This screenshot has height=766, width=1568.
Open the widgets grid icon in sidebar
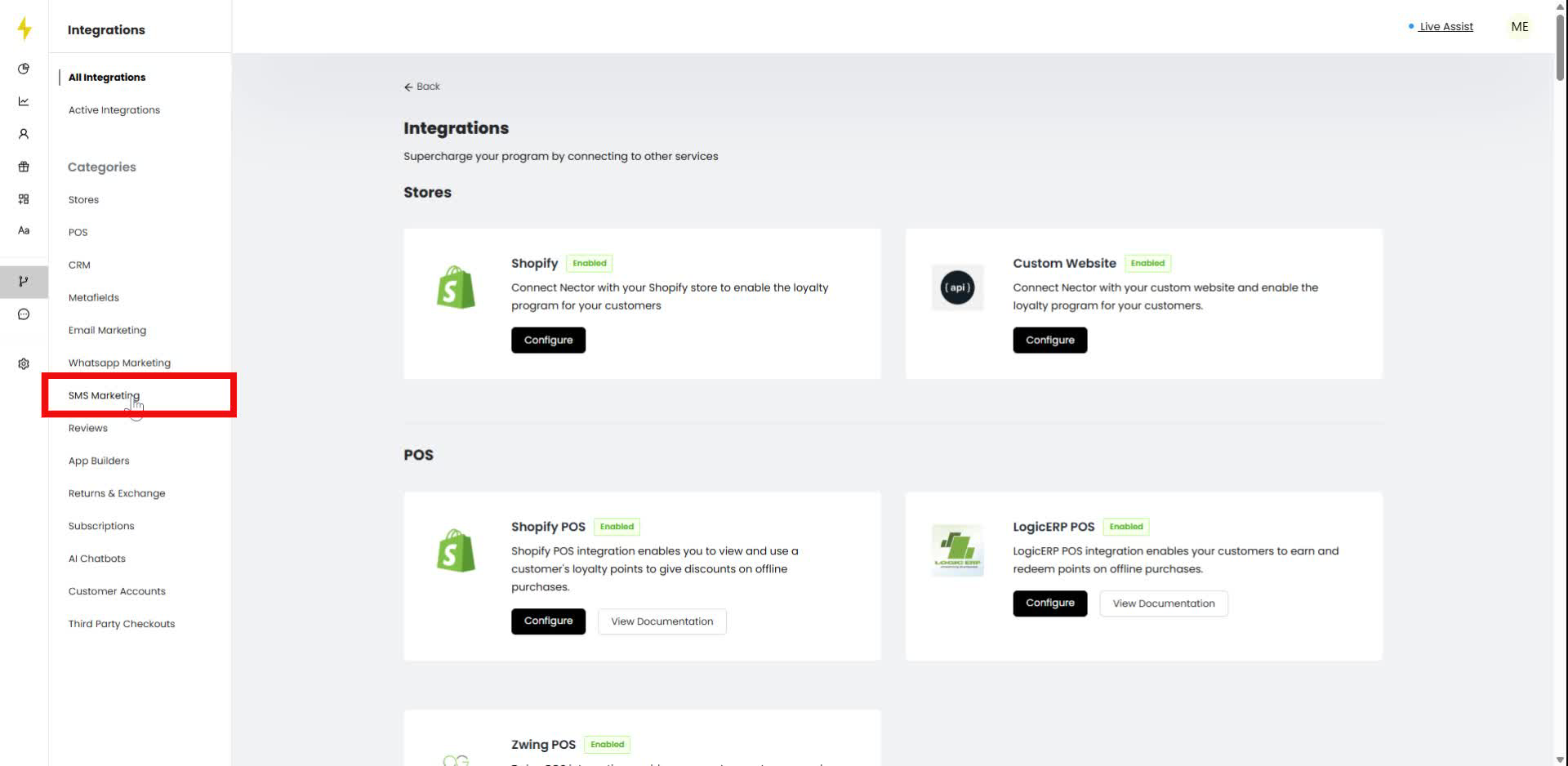coord(24,199)
